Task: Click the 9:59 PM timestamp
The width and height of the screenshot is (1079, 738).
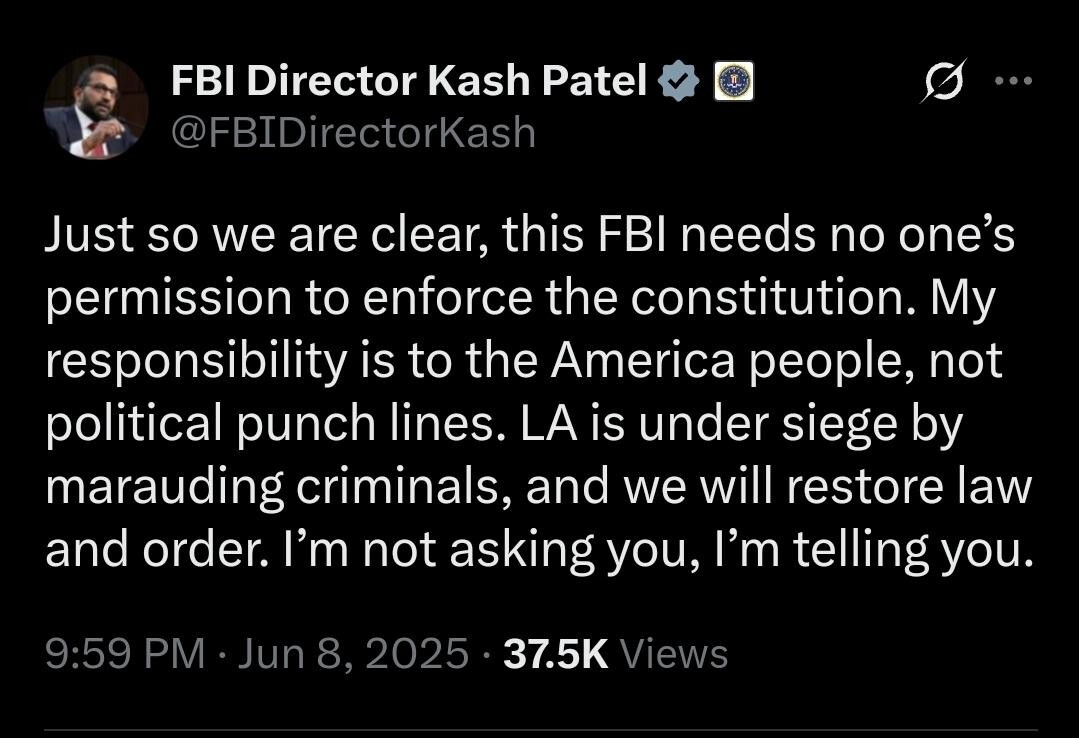Action: 124,654
